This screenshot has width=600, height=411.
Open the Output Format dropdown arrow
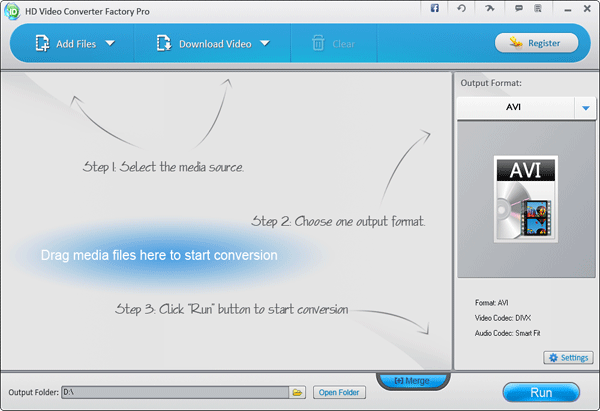(583, 107)
